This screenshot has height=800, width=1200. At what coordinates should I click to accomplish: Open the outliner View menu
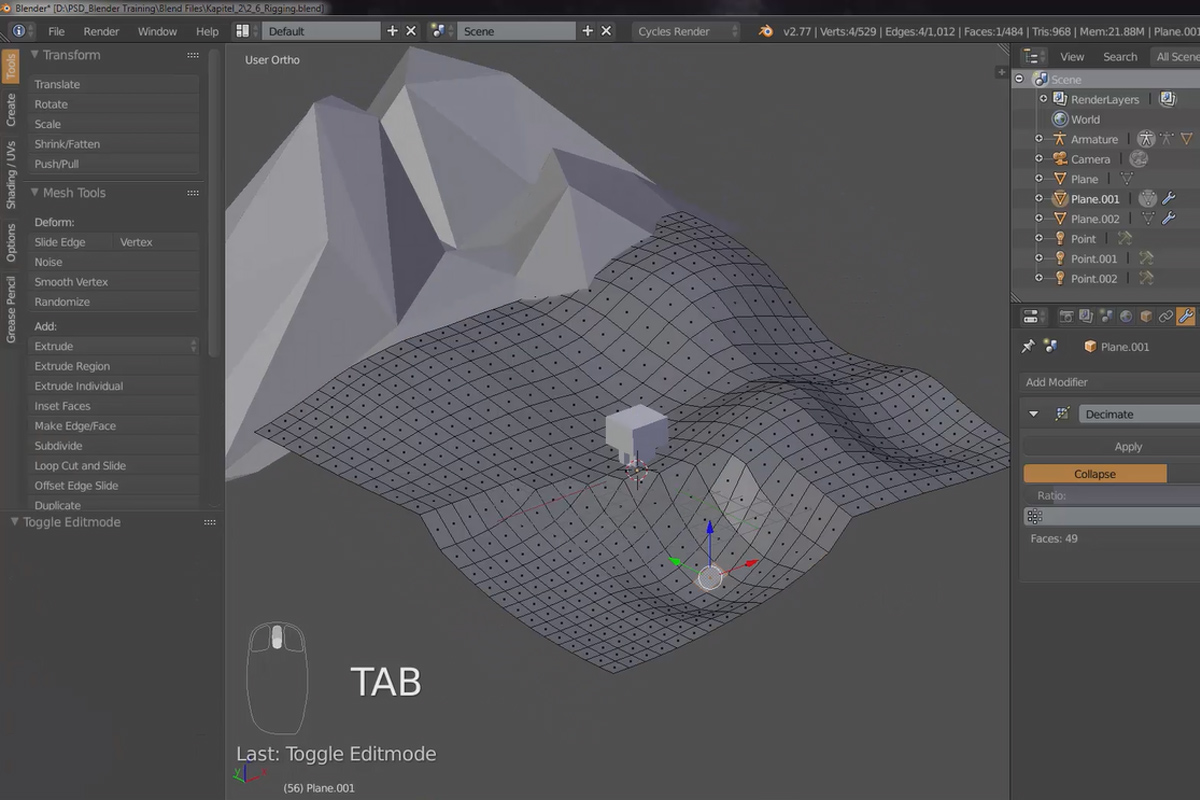tap(1072, 57)
